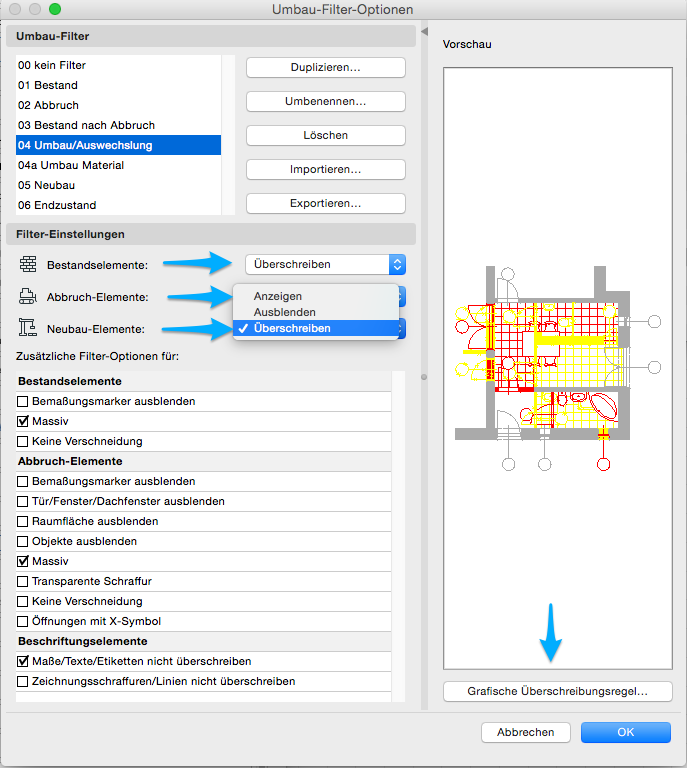Enable Transparente Schraffur checkbox
Image resolution: width=687 pixels, height=768 pixels.
click(x=23, y=581)
